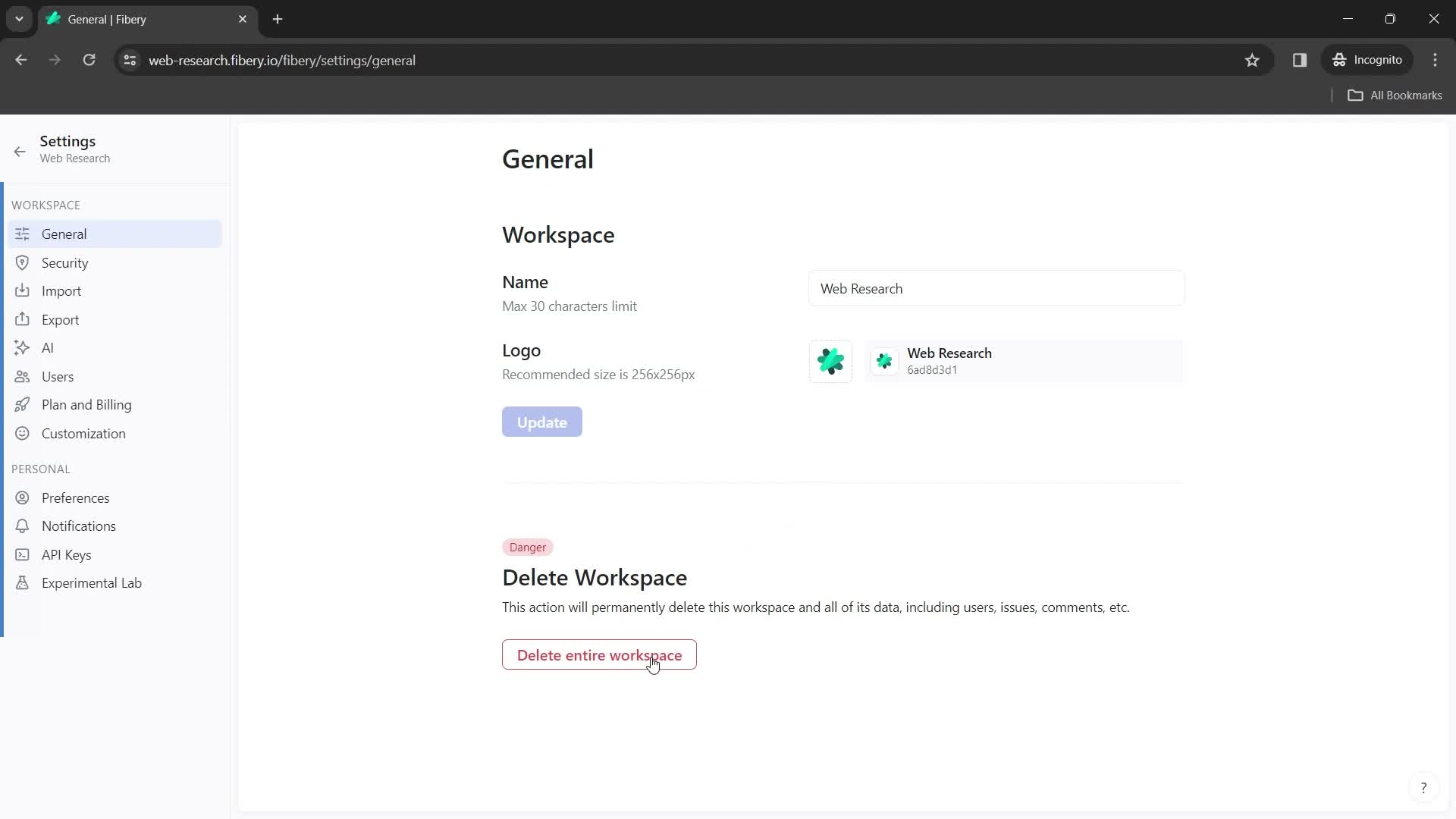Image resolution: width=1456 pixels, height=819 pixels.
Task: Close the General | Fibery tab
Action: click(243, 19)
